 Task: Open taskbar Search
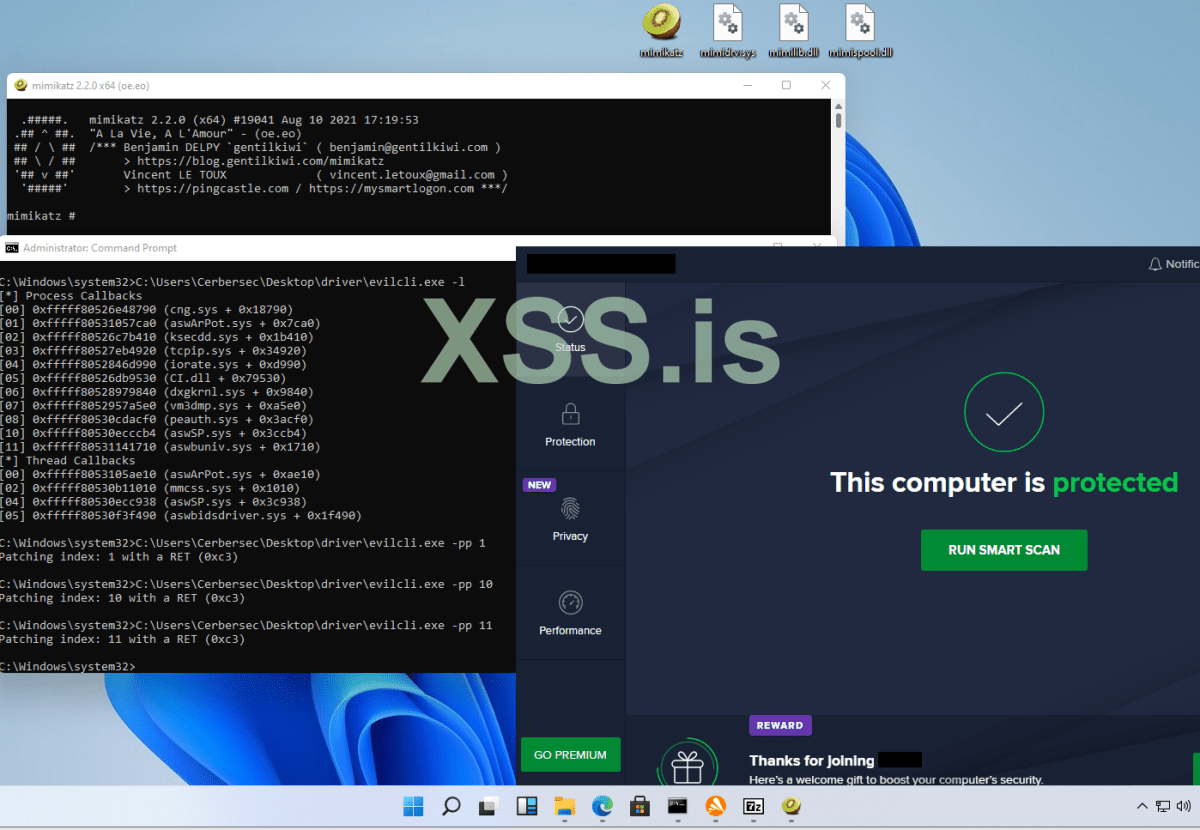coord(451,806)
